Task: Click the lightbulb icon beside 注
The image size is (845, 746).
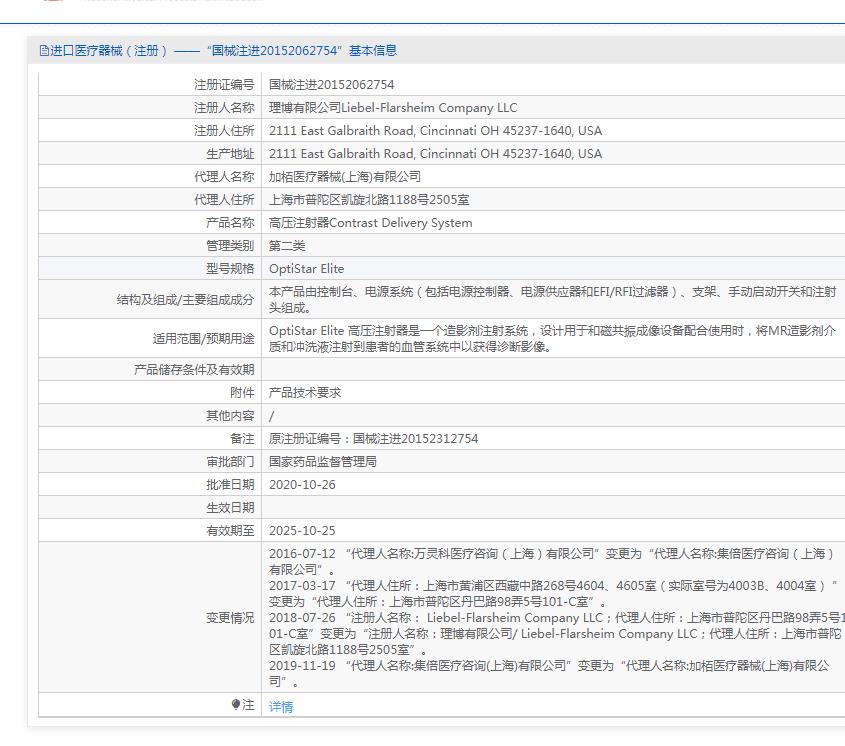Action: click(x=236, y=704)
